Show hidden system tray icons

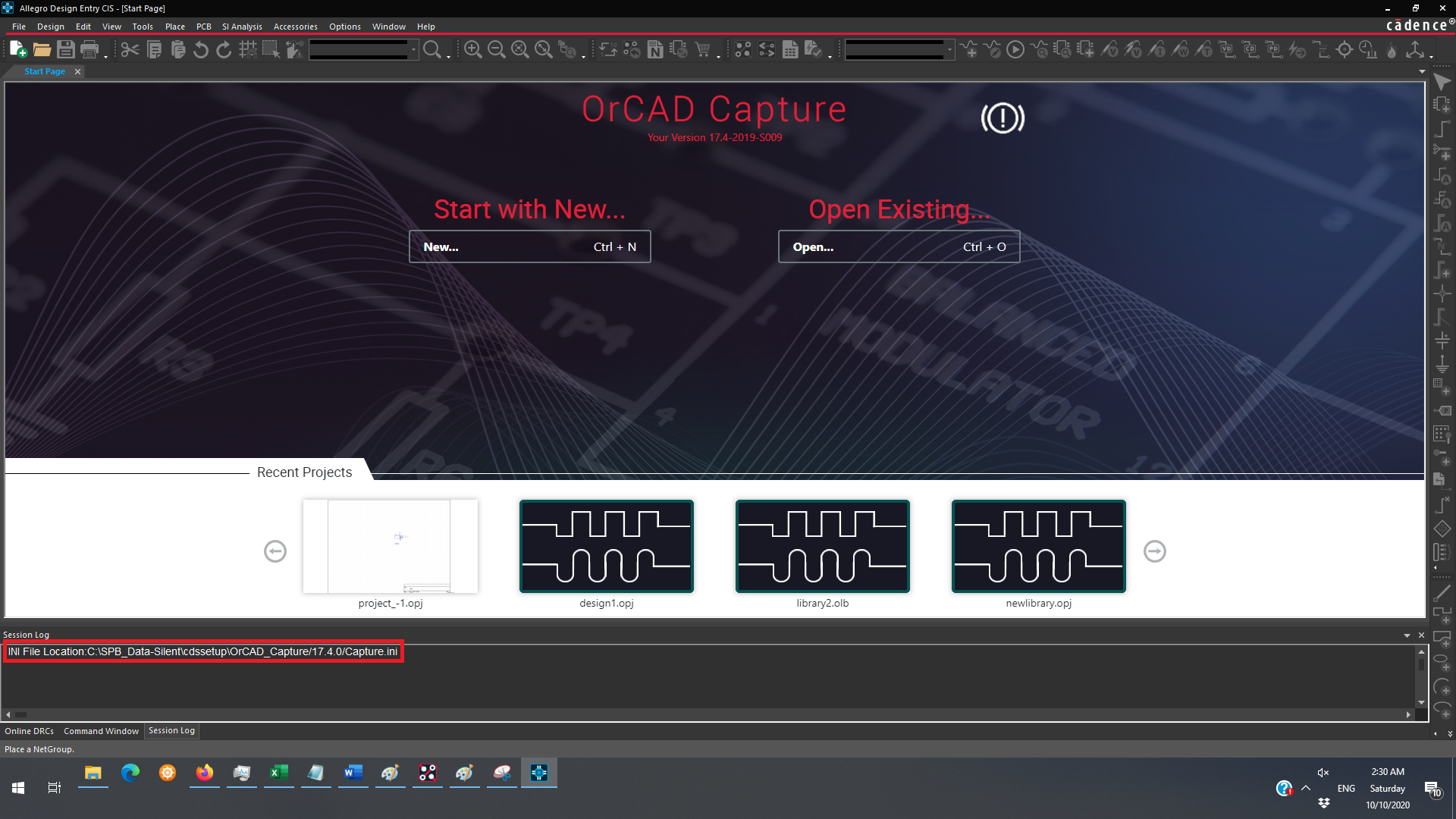click(x=1306, y=788)
